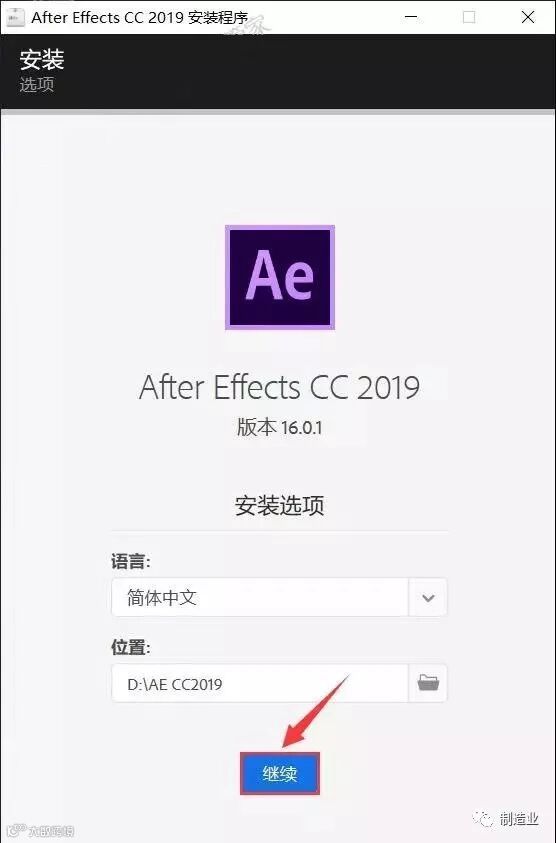Click the WeChat watermark icon beside 制造业
This screenshot has width=556, height=843.
483,819
